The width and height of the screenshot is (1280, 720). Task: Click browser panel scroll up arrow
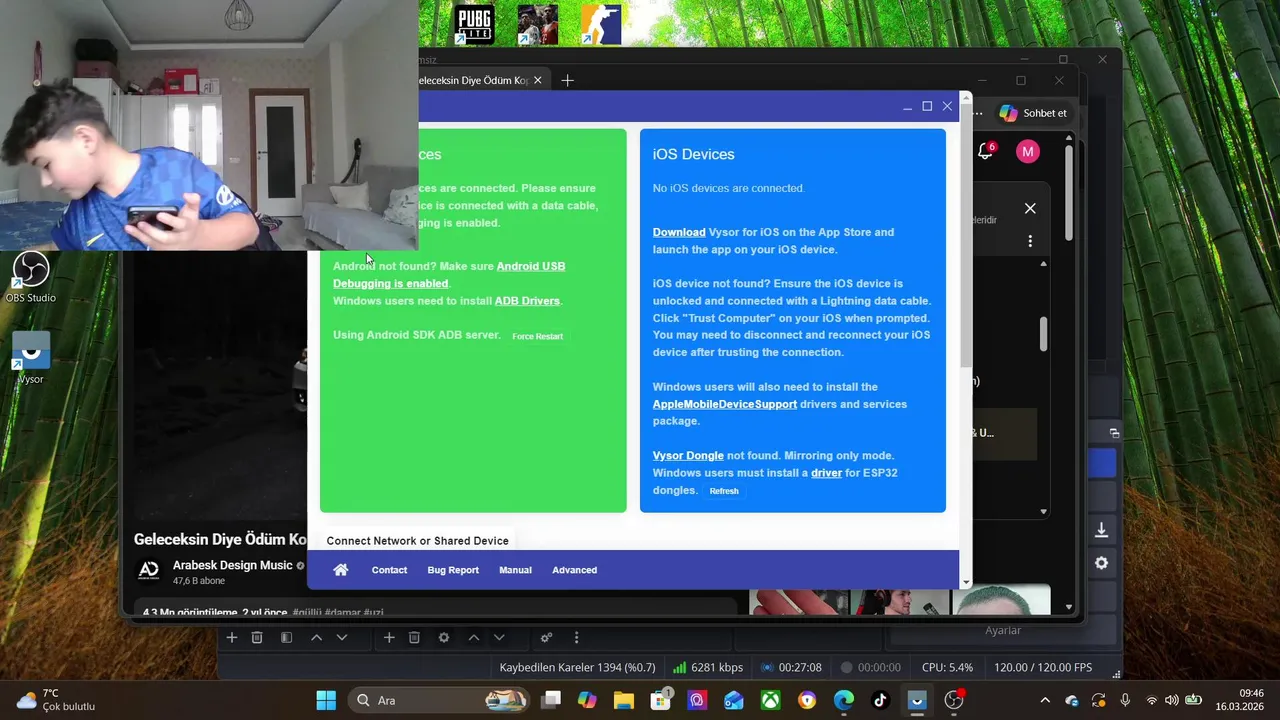point(1044,264)
